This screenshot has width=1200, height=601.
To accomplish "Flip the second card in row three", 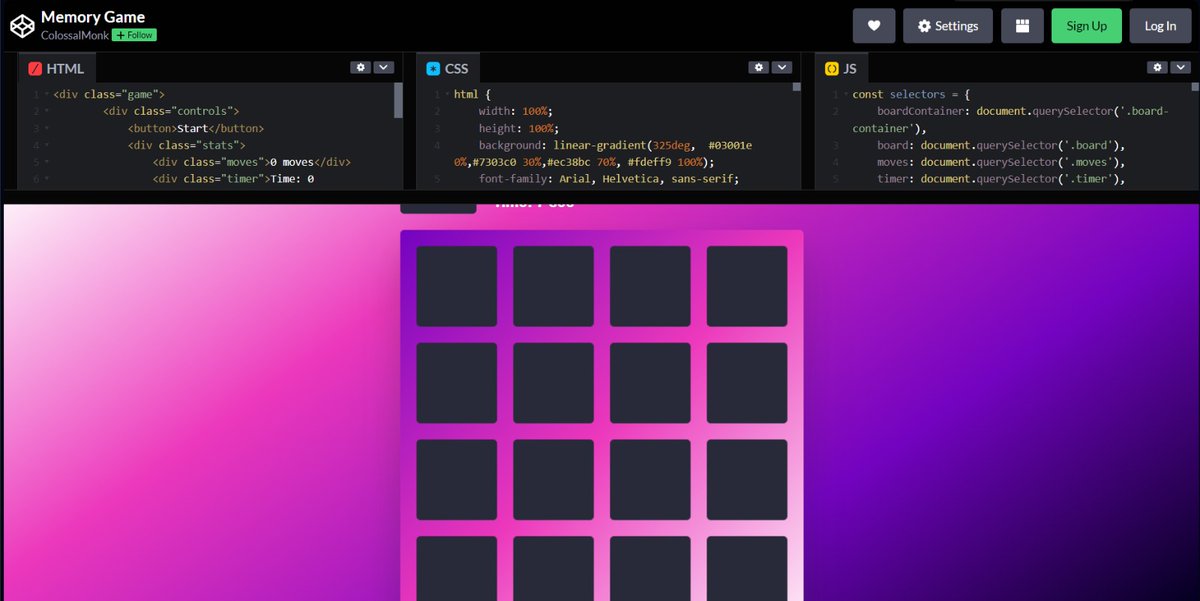I will coord(554,480).
